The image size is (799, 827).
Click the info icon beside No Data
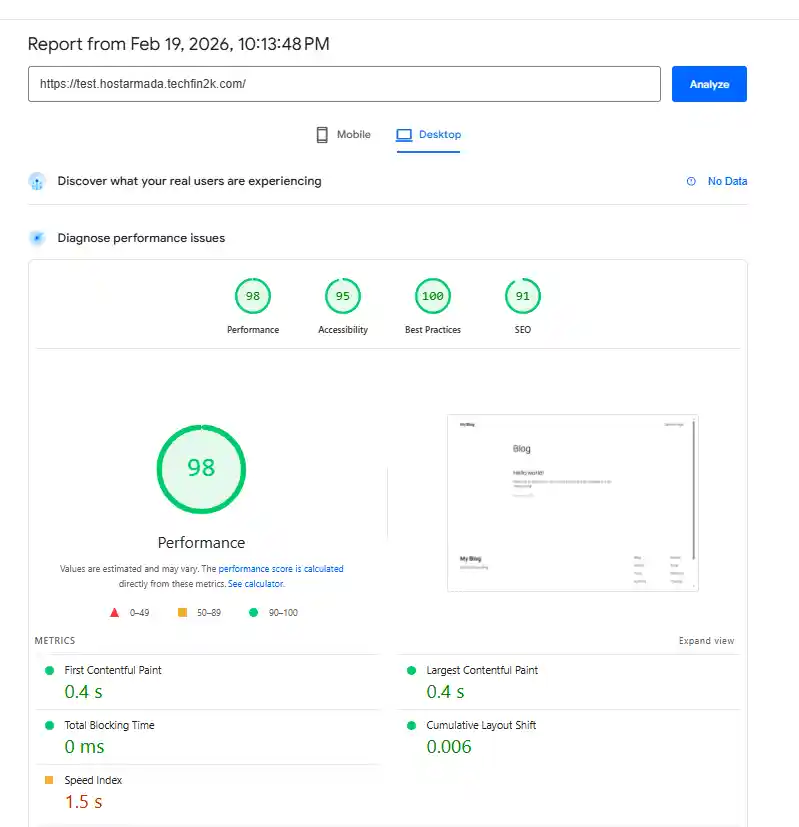click(x=691, y=181)
